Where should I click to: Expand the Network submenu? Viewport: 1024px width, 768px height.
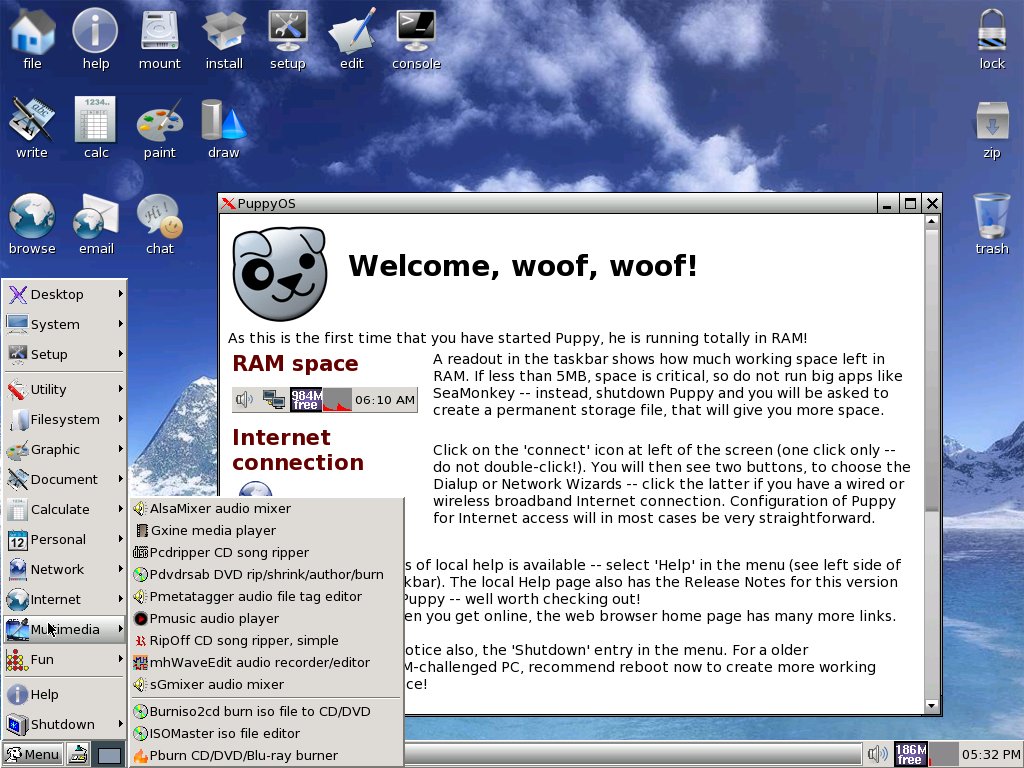click(64, 570)
